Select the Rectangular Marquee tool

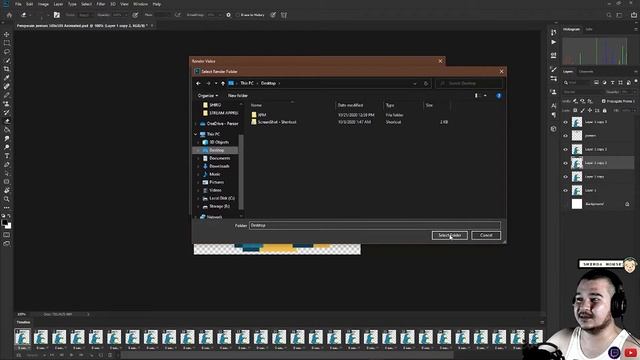pyautogui.click(x=7, y=43)
